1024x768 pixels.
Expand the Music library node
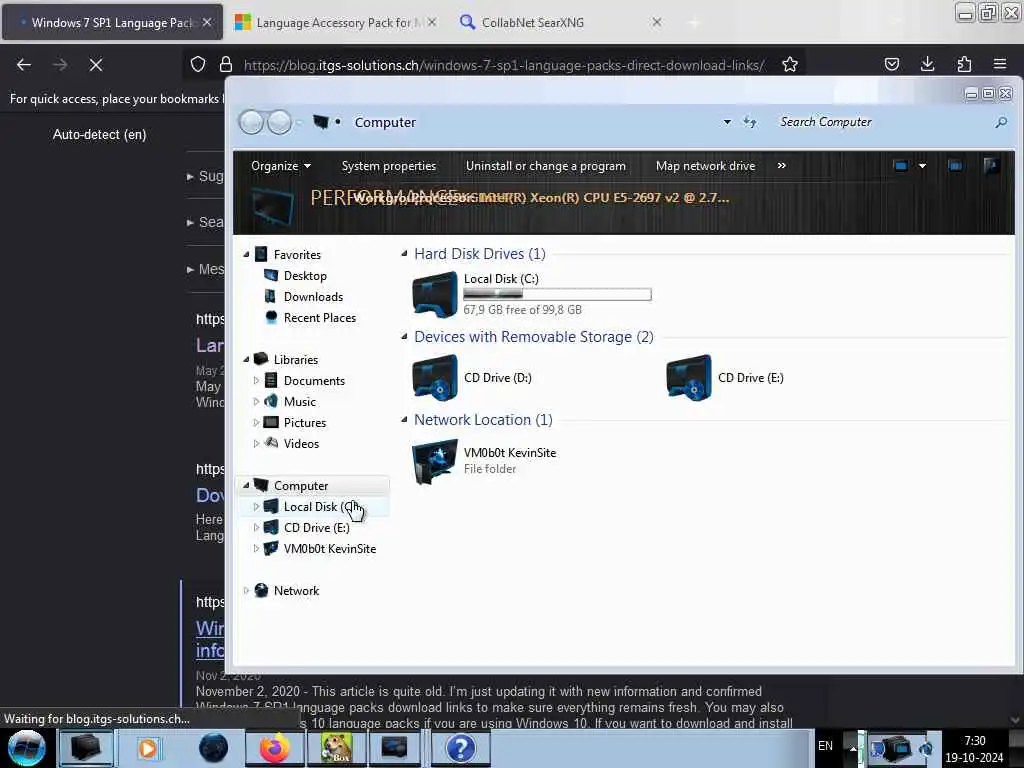pyautogui.click(x=256, y=401)
